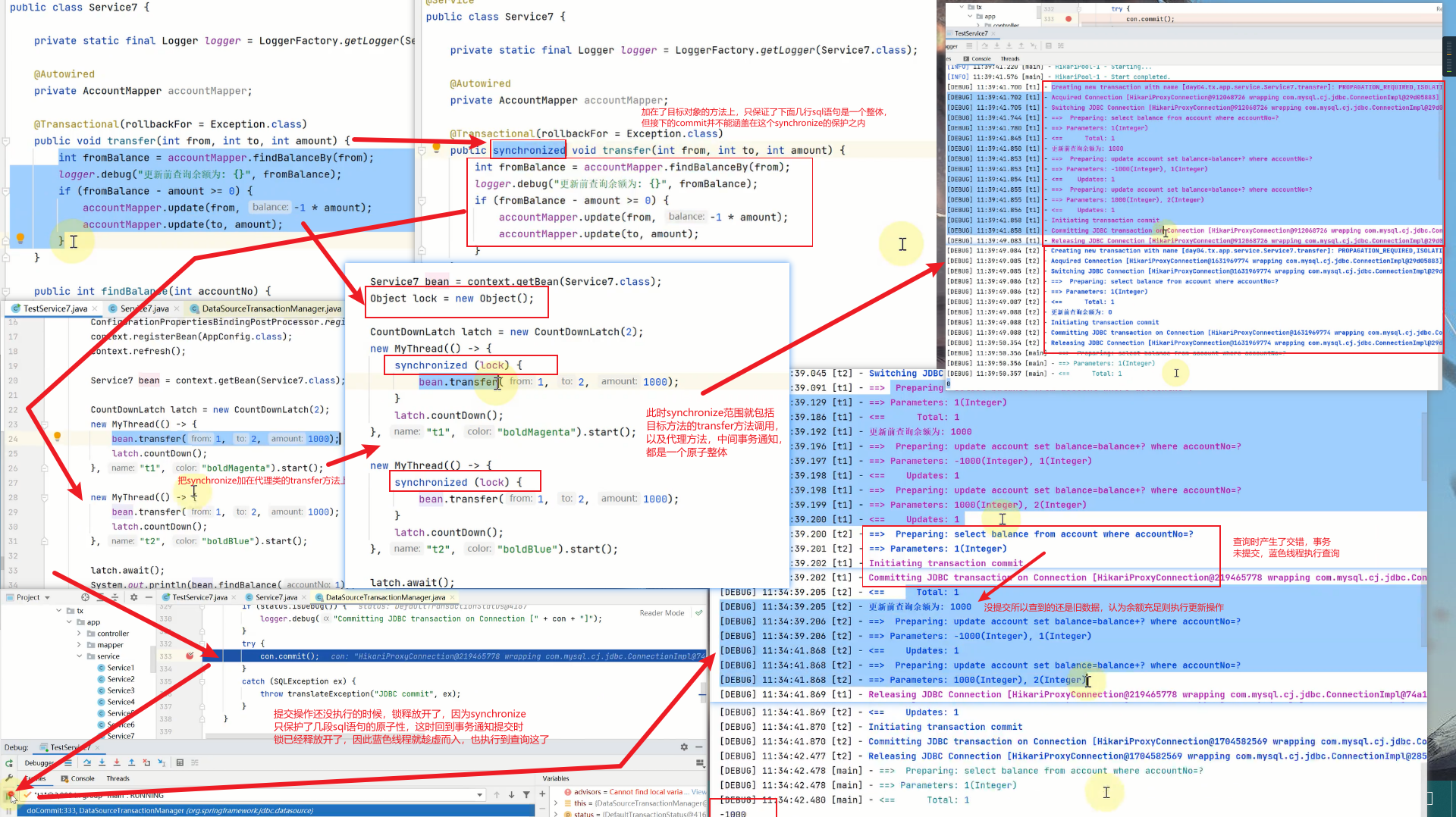Toggle the Reader Mode checkmark
Viewport: 1456px width, 817px height.
click(x=699, y=612)
